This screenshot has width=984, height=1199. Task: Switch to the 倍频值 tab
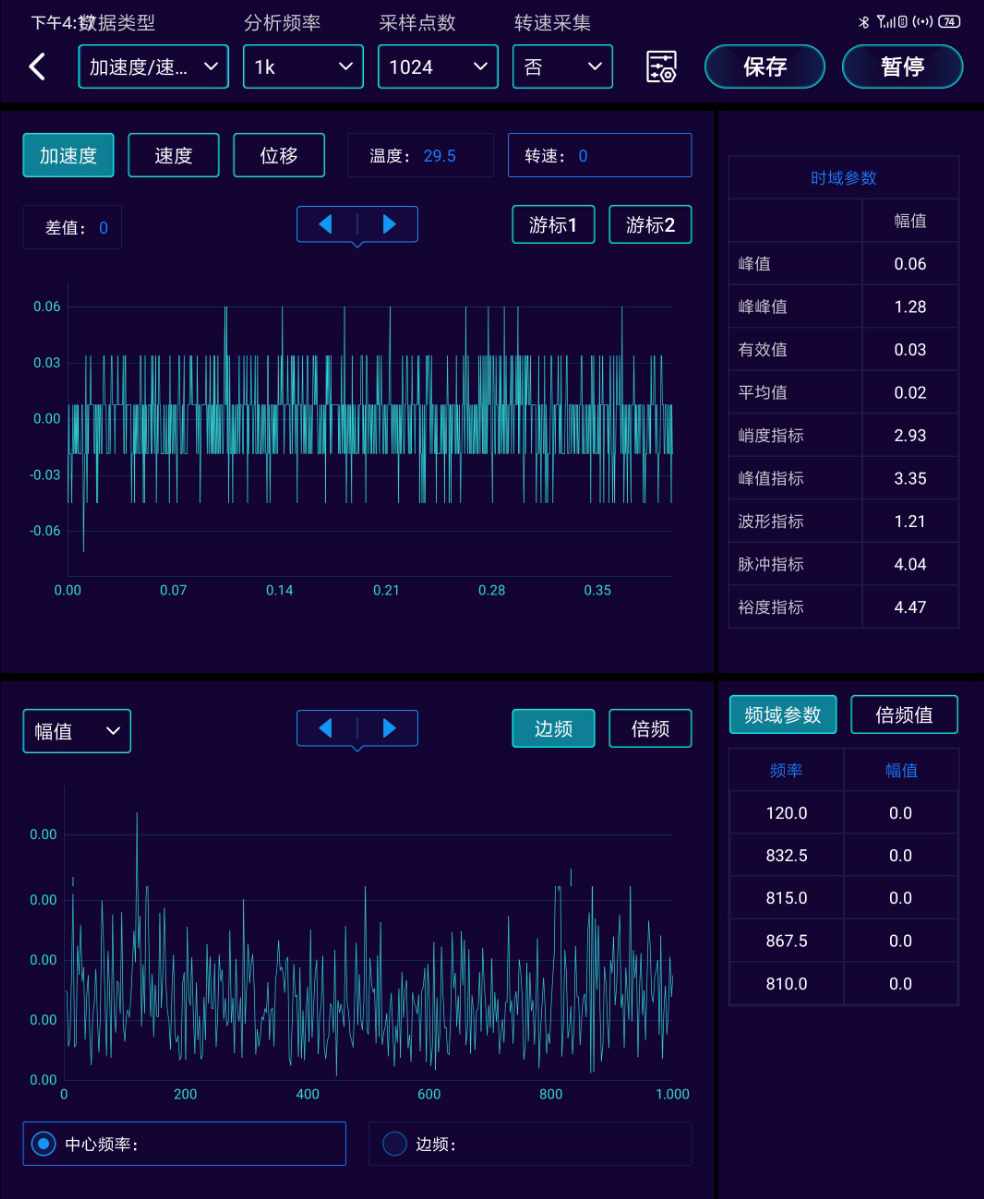coord(904,714)
